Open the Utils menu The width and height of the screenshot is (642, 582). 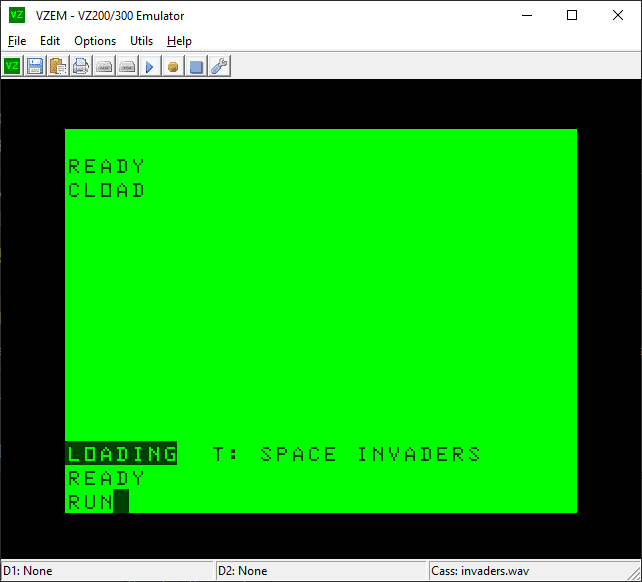pos(141,41)
